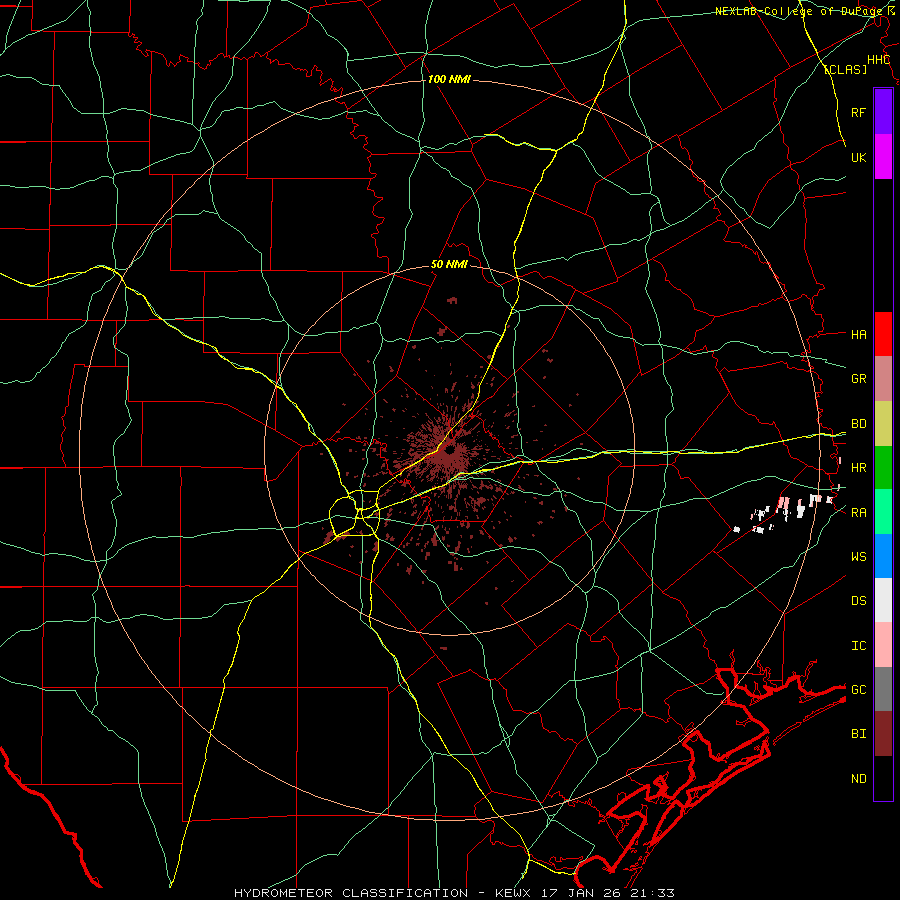
Task: Click the BI brown legend color block
Action: [883, 734]
